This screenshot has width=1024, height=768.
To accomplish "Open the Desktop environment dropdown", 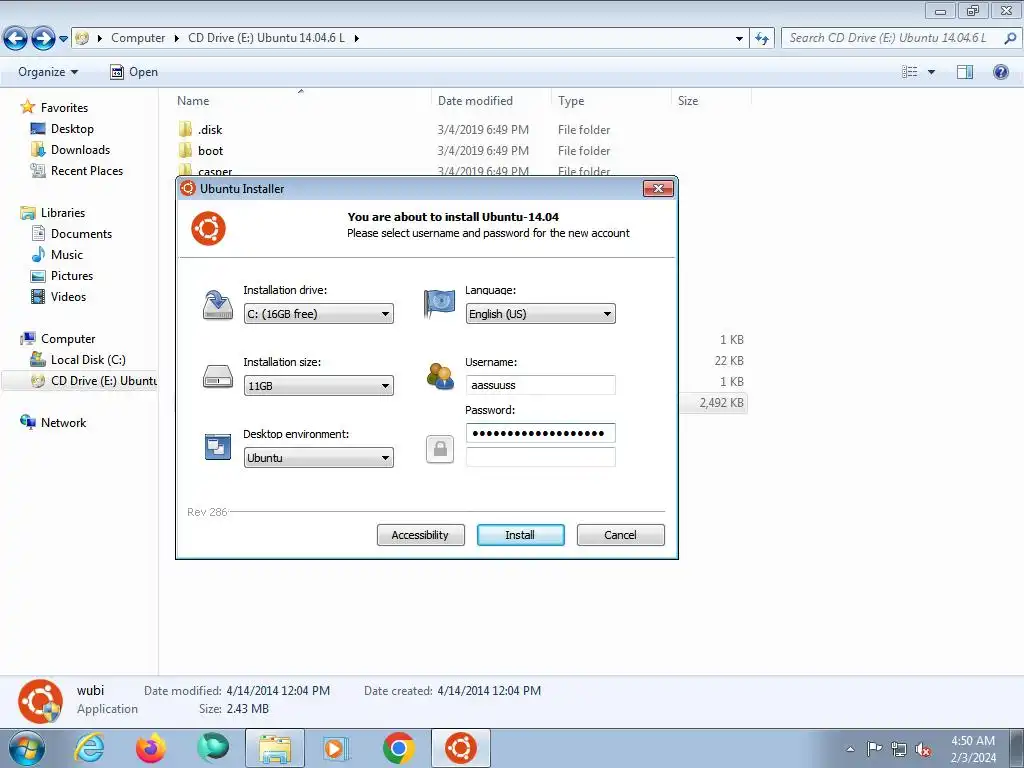I will coord(319,457).
